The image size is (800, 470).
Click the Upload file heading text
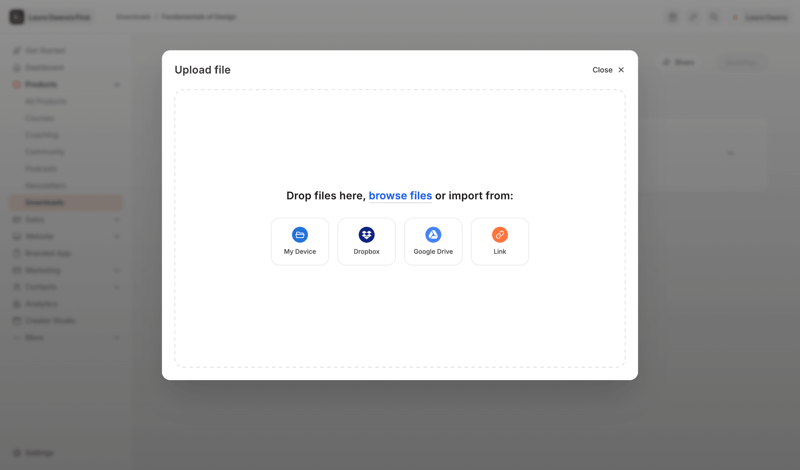203,70
